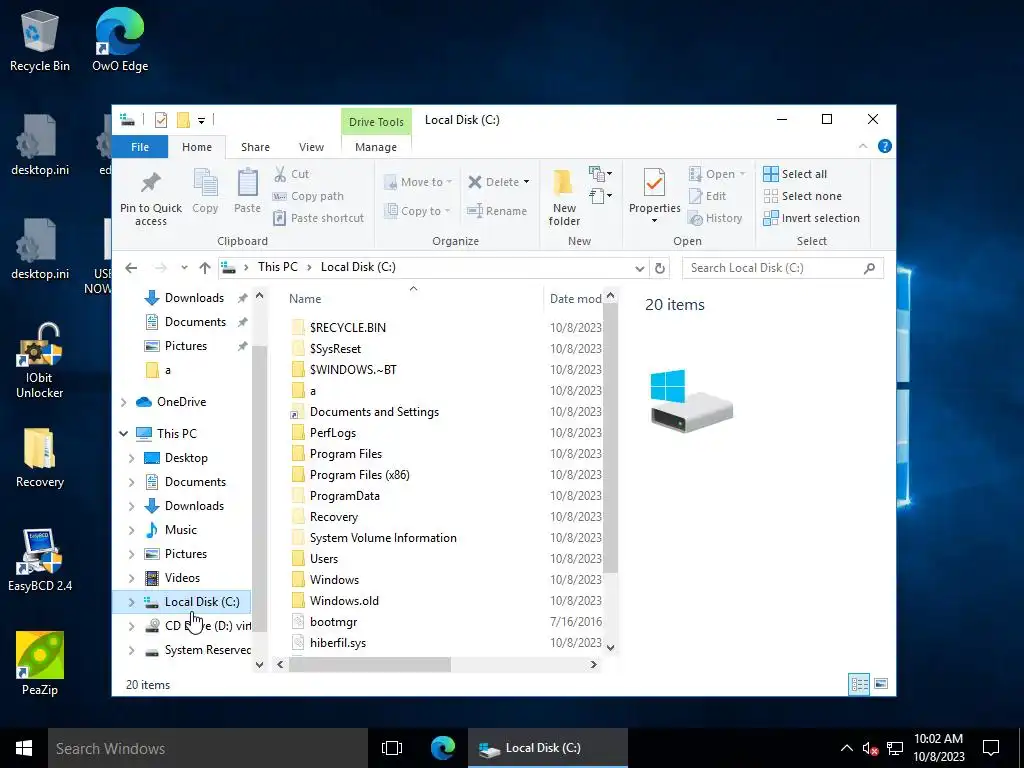Screen dimensions: 1024x768
Task: Click the file list vertical scrollbar
Action: pyautogui.click(x=610, y=436)
